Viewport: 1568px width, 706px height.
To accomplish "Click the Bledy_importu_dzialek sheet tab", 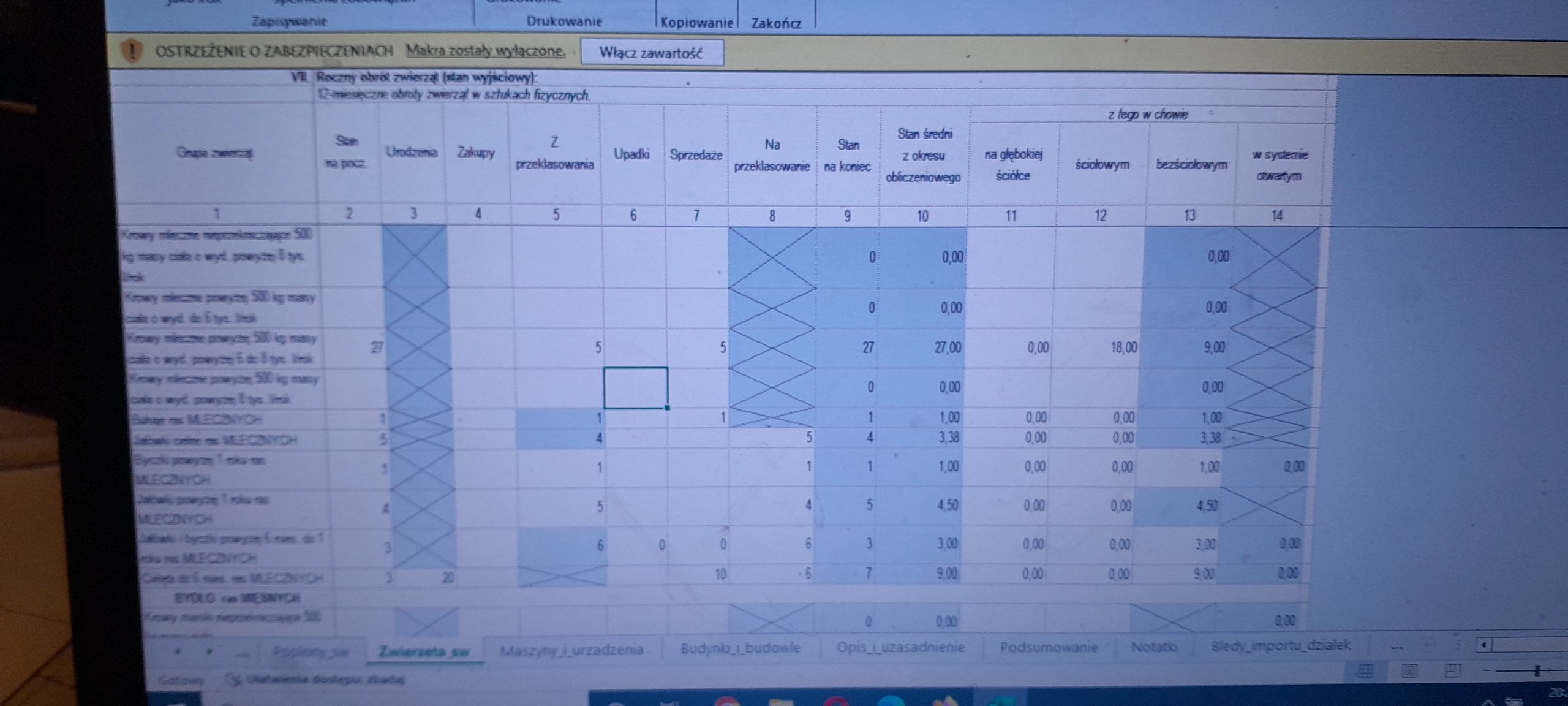I will point(1280,645).
